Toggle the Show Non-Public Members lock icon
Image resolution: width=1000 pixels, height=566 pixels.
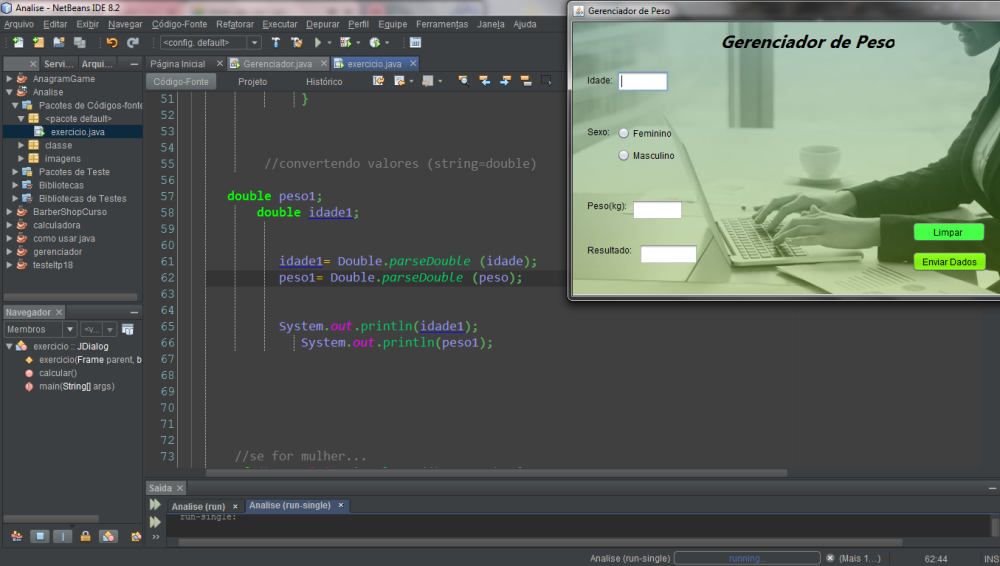click(85, 537)
